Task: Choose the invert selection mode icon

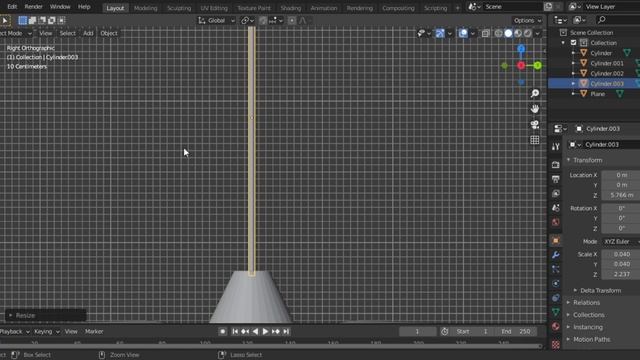Action: pos(52,20)
